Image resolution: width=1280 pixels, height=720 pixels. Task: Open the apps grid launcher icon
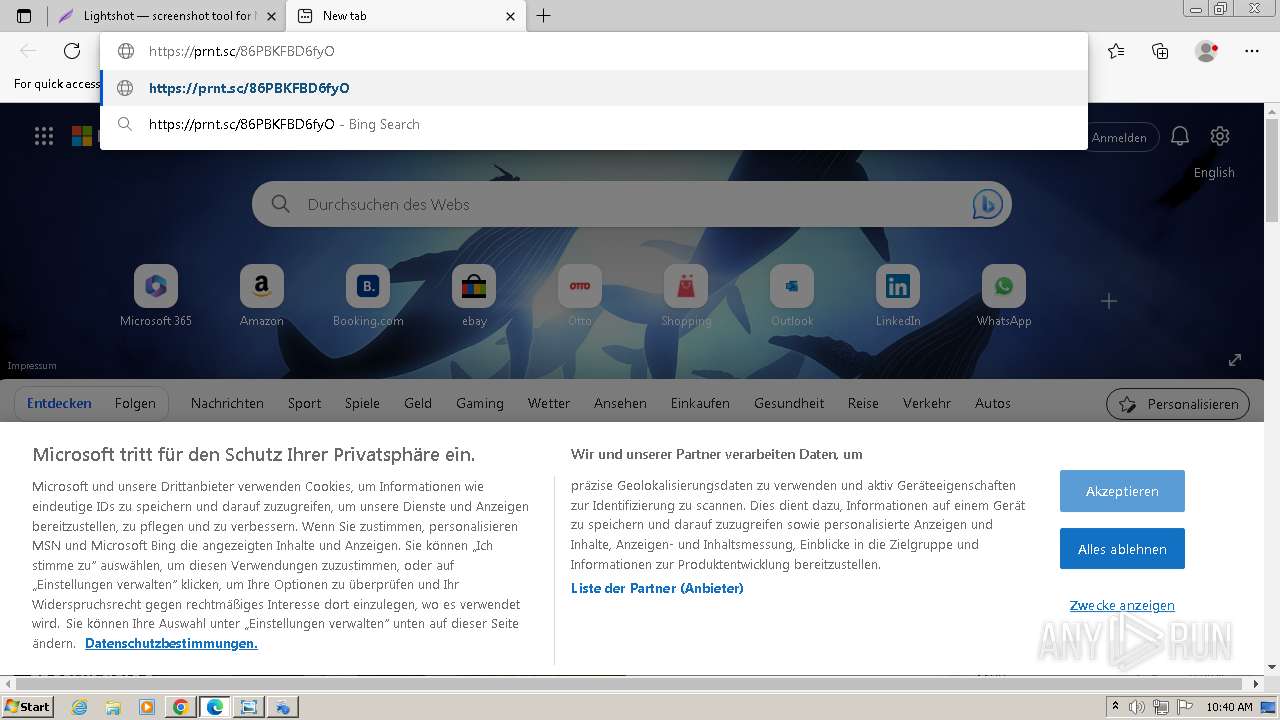[x=44, y=136]
